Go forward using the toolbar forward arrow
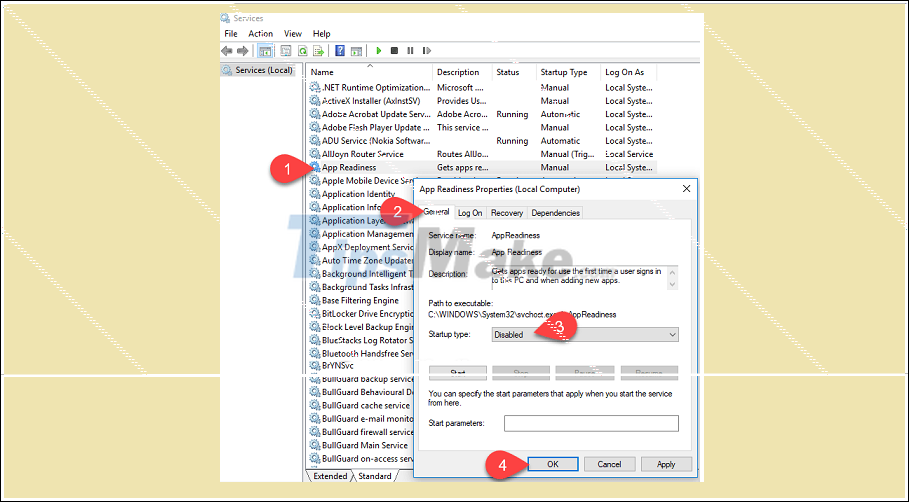The width and height of the screenshot is (909, 502). [243, 51]
